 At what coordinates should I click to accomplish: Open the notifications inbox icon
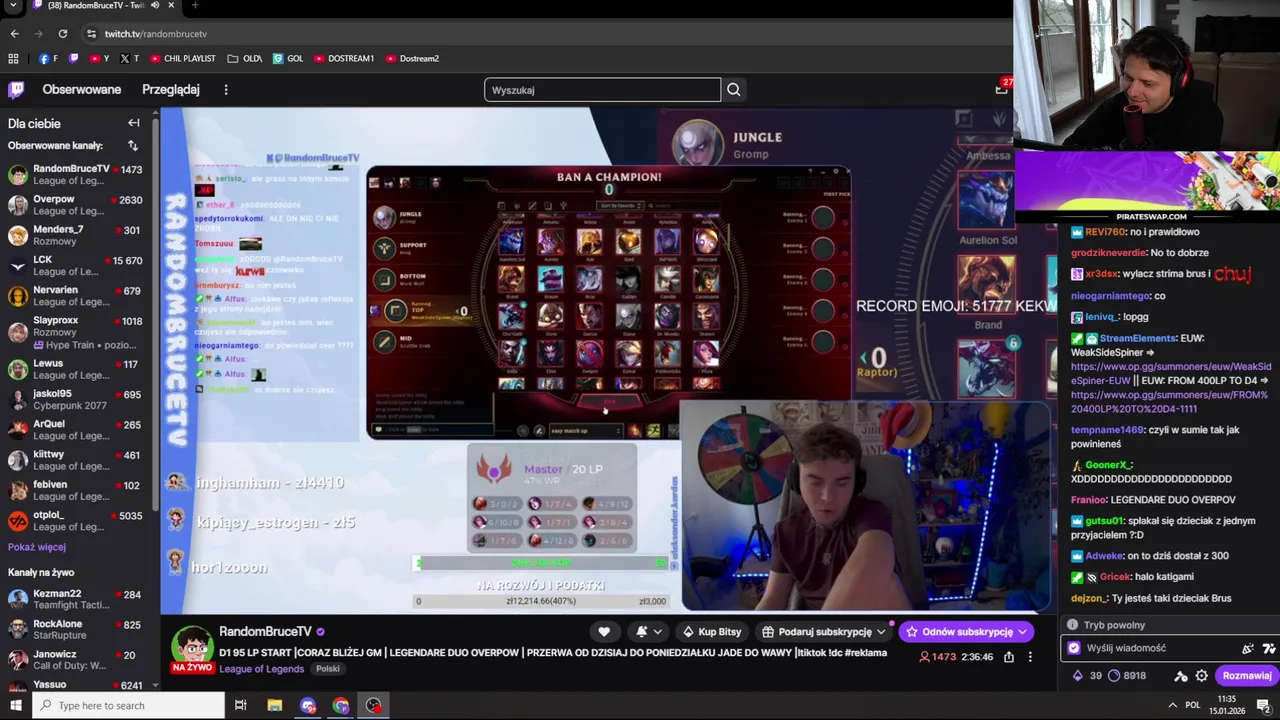1001,89
